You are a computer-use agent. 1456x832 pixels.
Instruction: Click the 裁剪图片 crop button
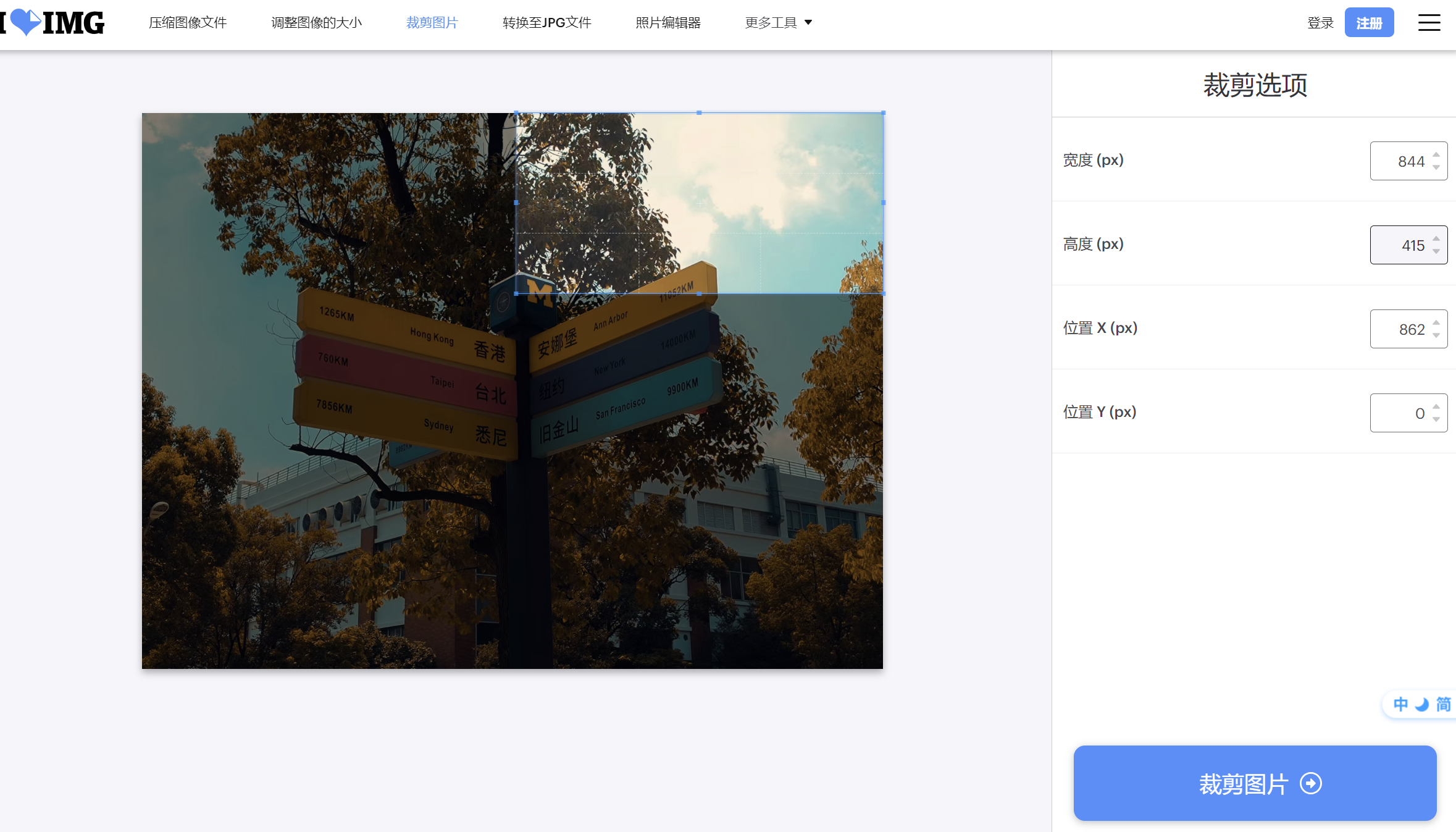pos(1255,783)
